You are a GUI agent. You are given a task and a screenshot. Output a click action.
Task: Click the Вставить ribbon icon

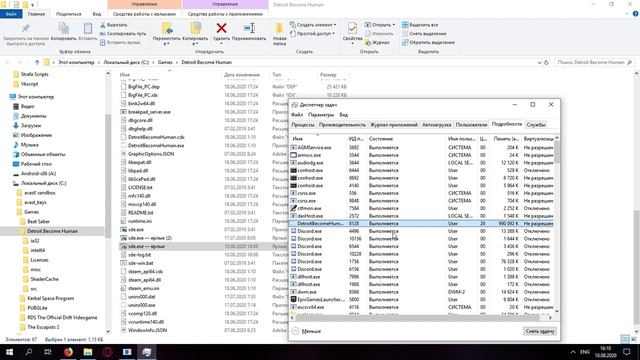(x=87, y=28)
